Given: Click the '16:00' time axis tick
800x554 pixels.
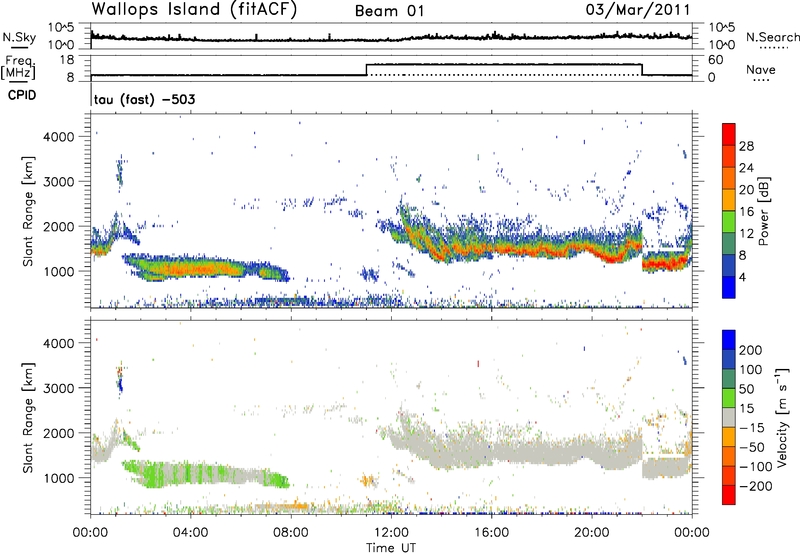Looking at the screenshot, I should [491, 533].
